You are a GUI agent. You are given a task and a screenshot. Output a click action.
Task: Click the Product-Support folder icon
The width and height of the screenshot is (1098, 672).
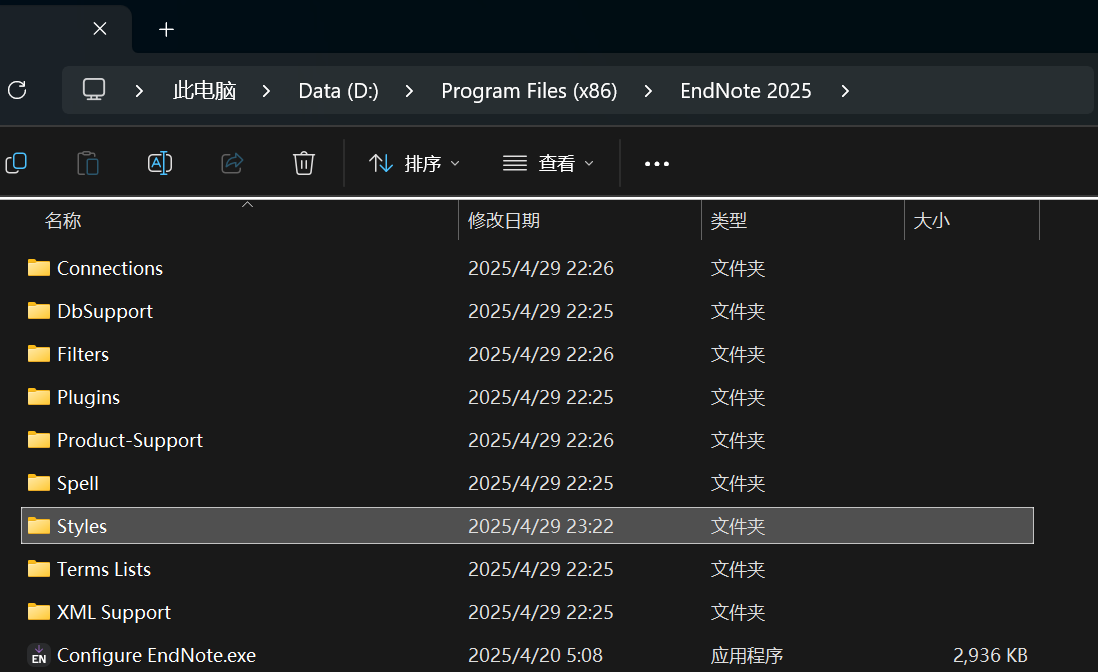point(39,440)
